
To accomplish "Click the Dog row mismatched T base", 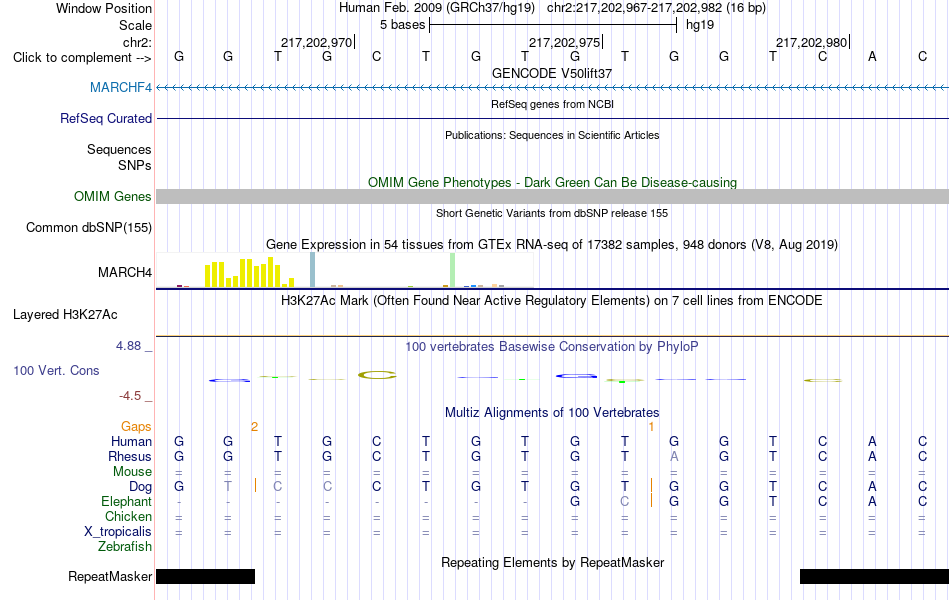I will point(228,487).
